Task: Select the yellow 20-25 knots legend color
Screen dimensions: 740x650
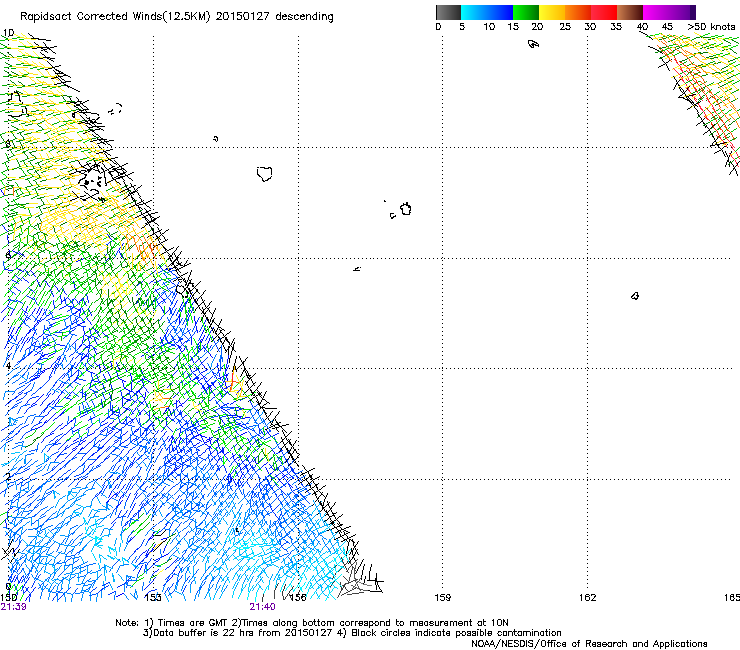Action: (552, 12)
